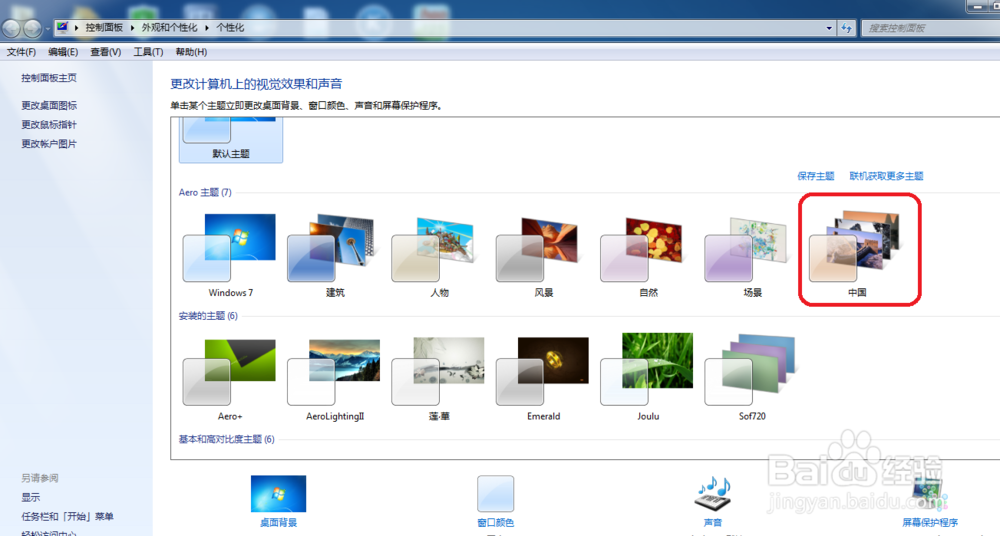Open 声音 sound settings
The width and height of the screenshot is (1000, 536).
coord(712,502)
